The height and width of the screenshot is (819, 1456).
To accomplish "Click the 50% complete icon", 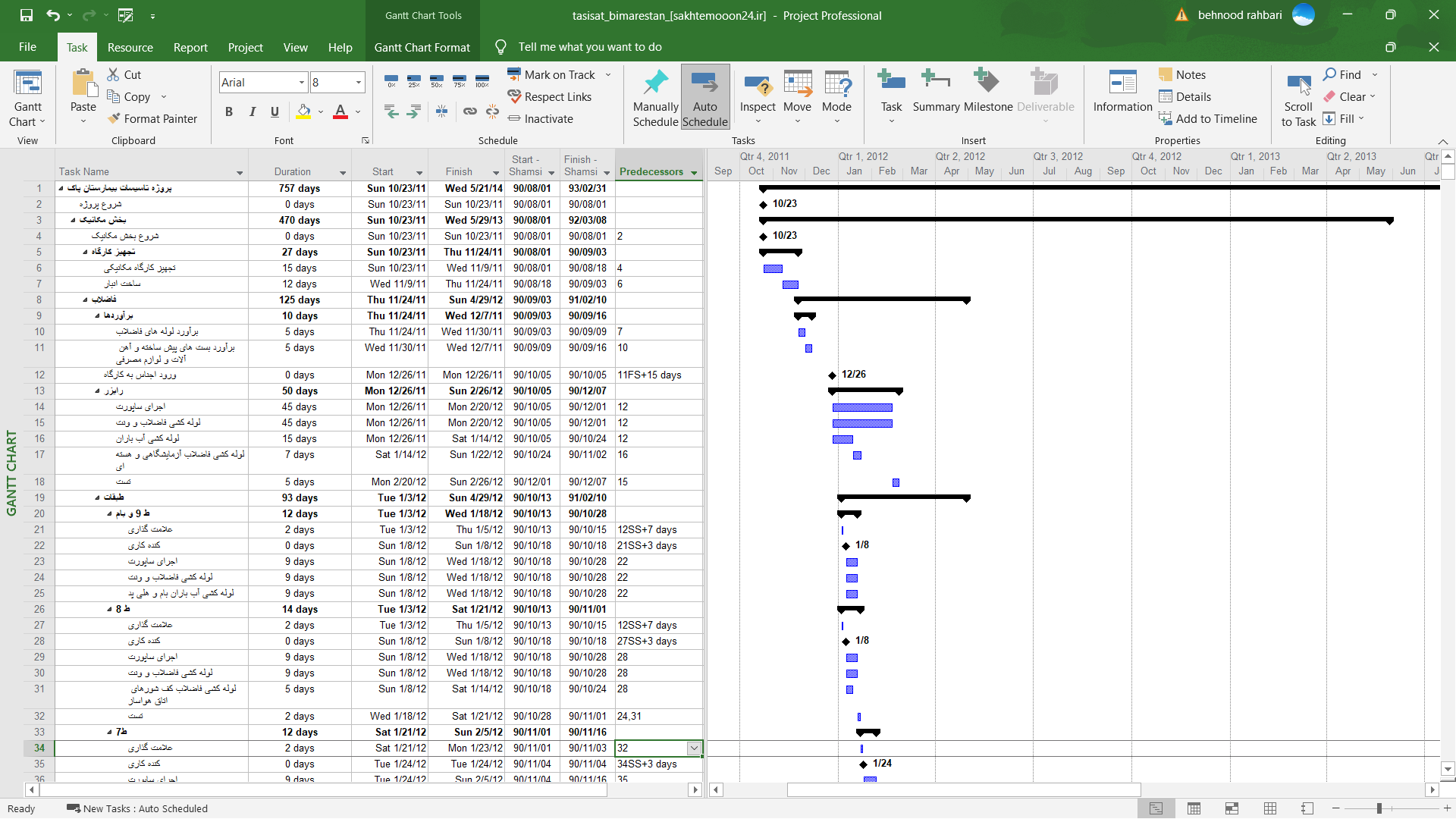I will point(437,80).
